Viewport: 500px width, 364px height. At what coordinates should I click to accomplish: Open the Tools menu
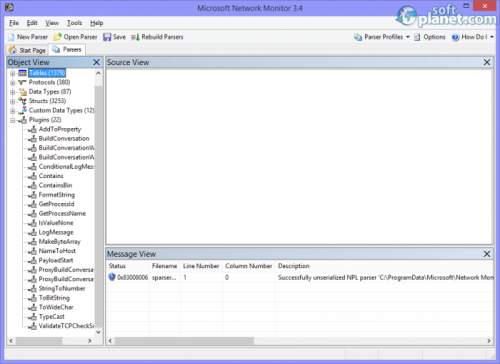pos(74,23)
